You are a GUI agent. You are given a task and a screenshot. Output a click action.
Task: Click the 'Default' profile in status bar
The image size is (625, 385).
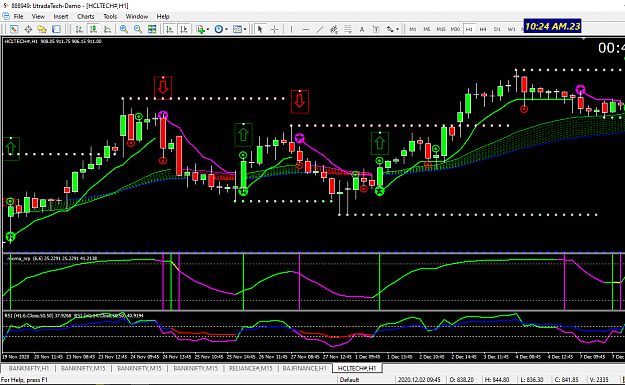tap(350, 379)
